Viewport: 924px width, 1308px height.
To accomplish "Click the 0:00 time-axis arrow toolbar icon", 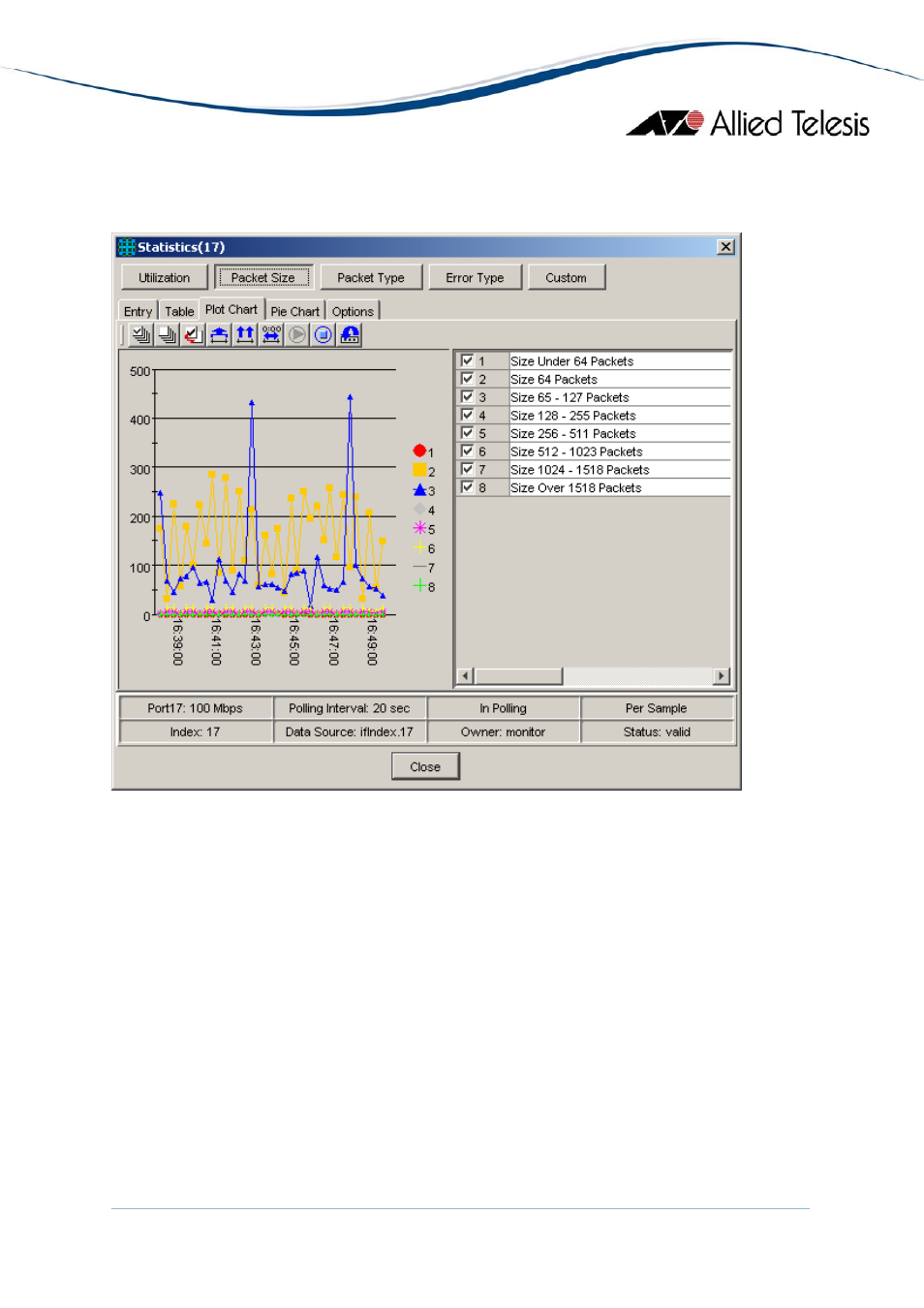I will [271, 335].
